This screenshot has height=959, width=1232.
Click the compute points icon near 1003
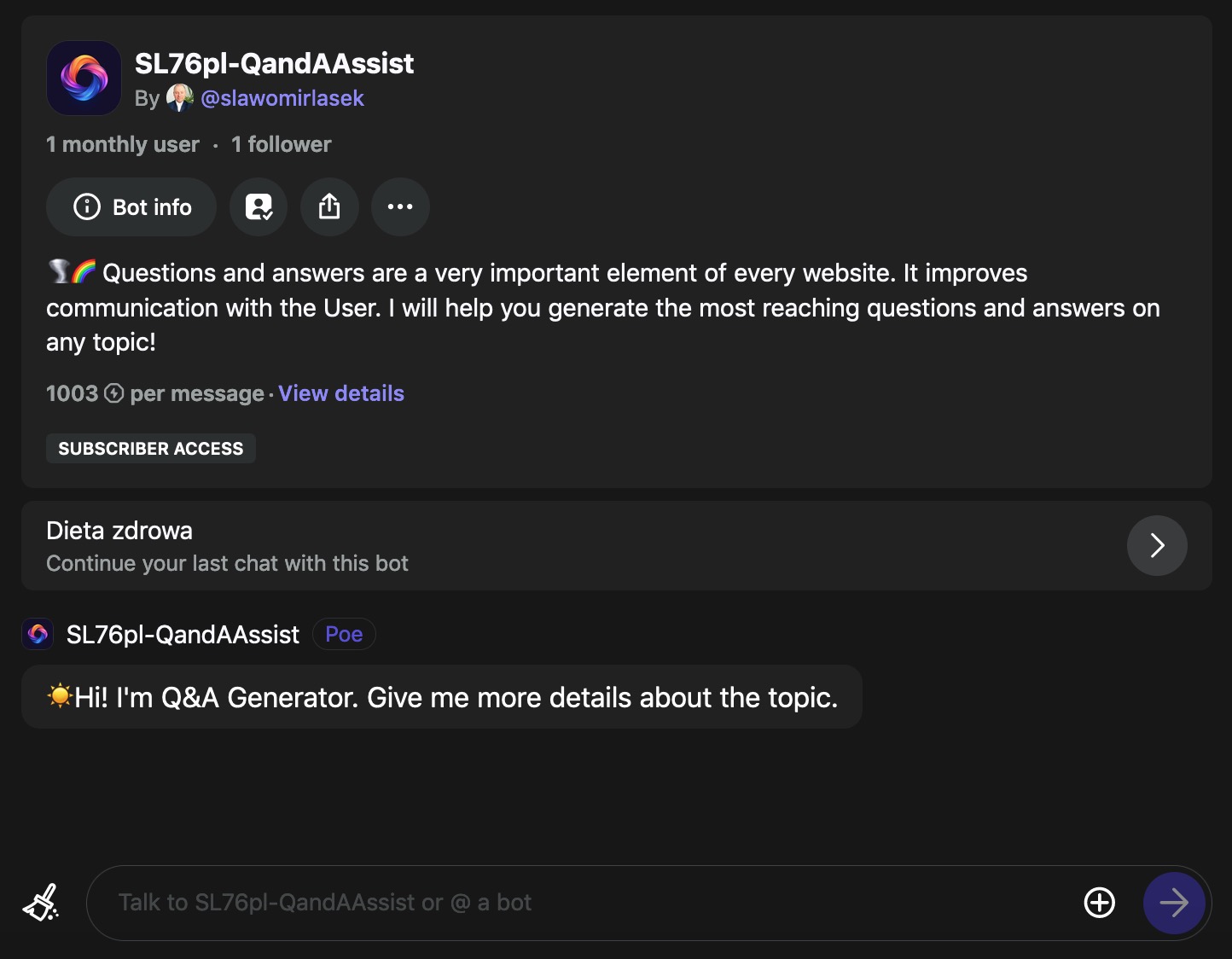(x=114, y=393)
